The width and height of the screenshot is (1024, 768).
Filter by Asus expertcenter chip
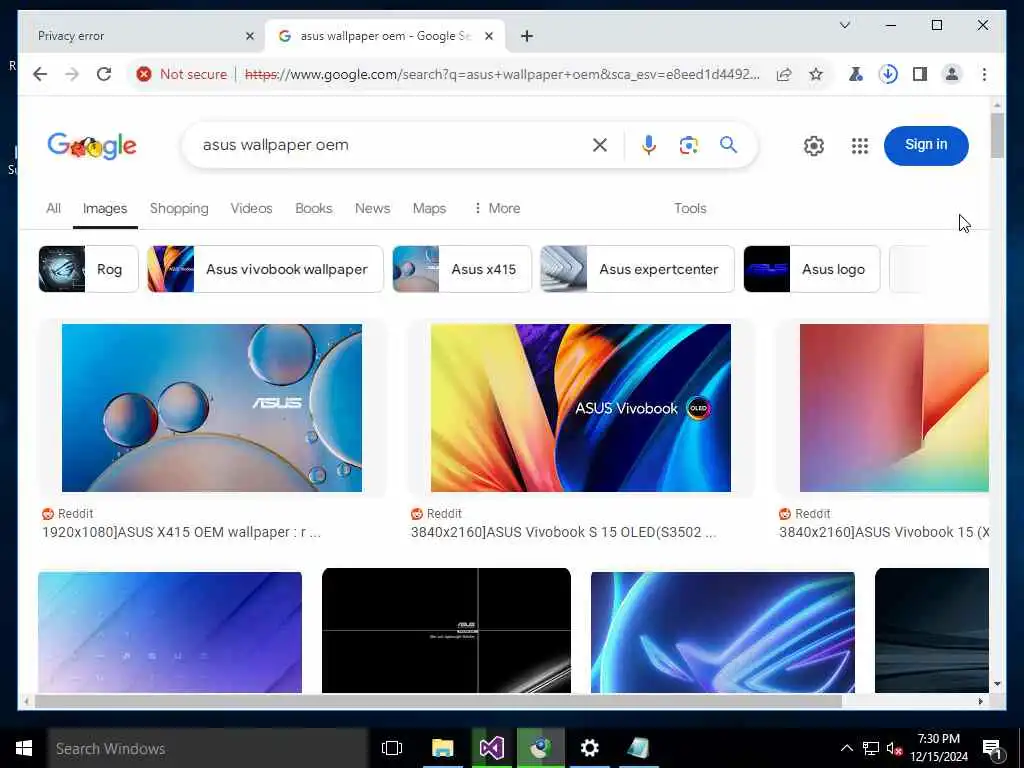637,269
